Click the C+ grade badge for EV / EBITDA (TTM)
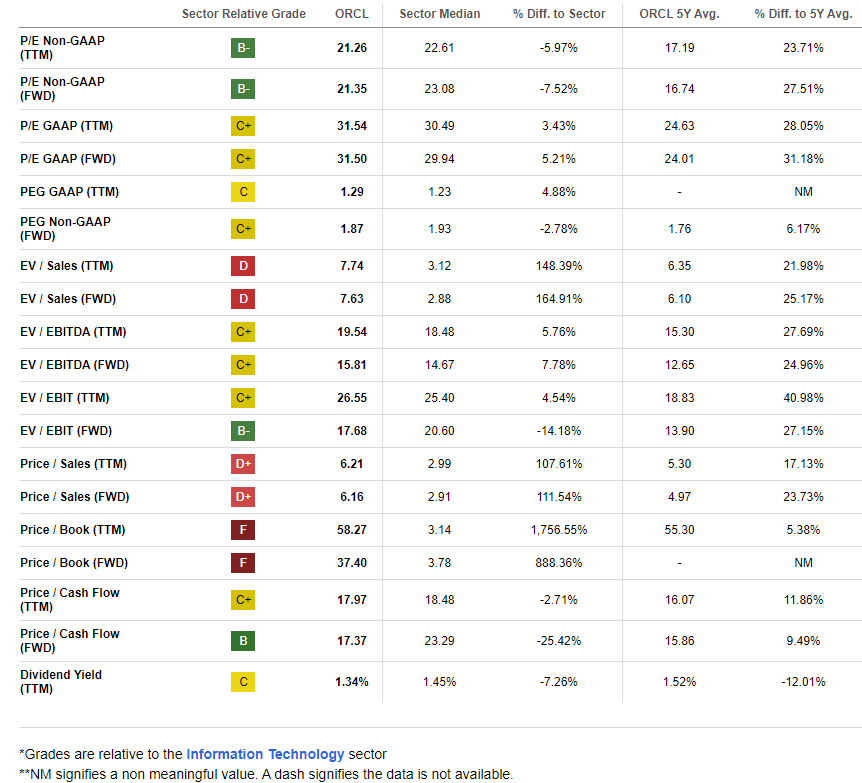This screenshot has height=783, width=862. [x=243, y=332]
